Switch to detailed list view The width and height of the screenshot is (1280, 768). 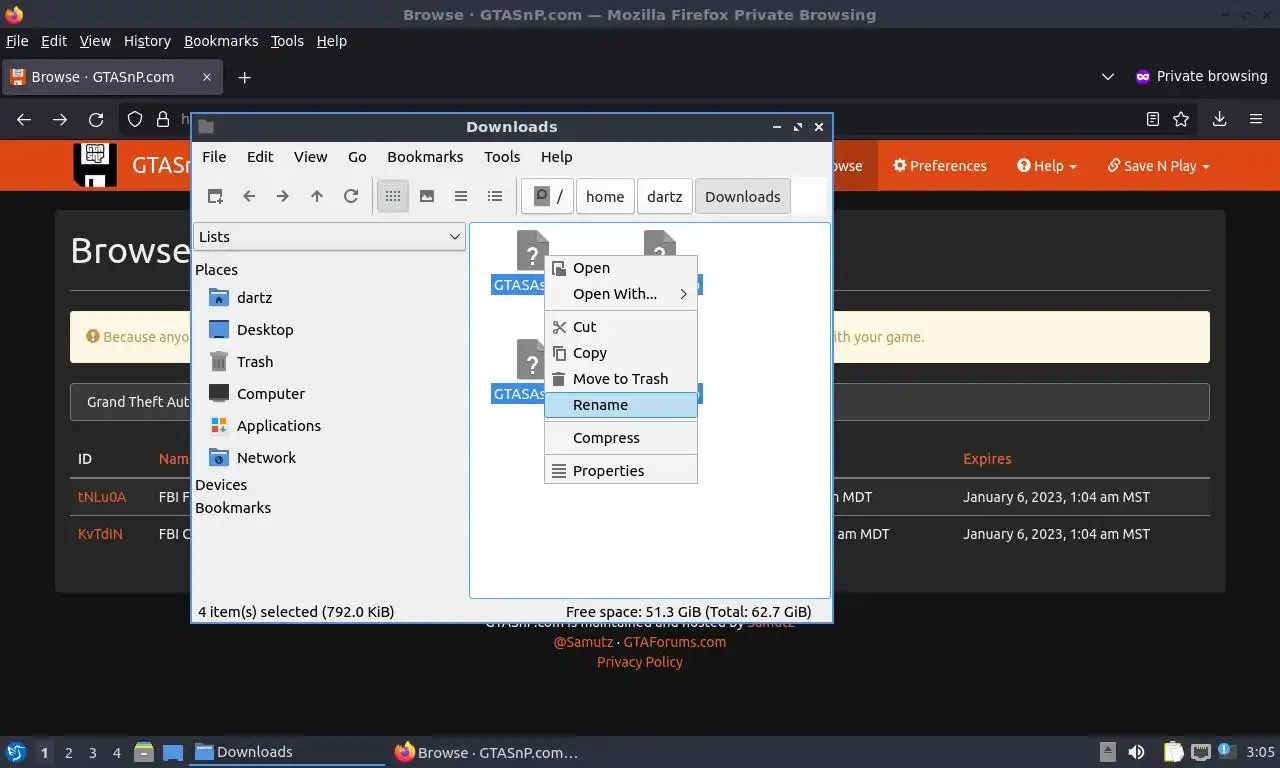[495, 196]
